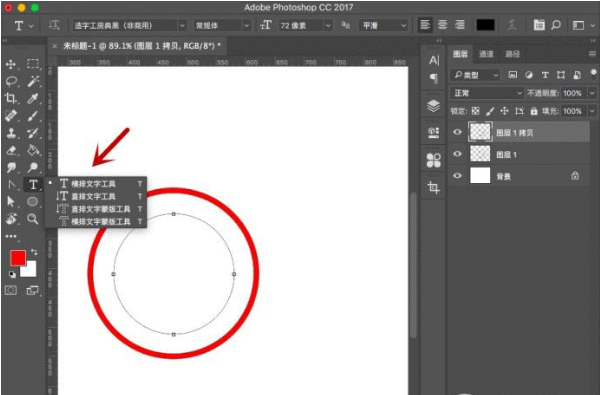Select the Rectangular Marquee tool
Image resolution: width=600 pixels, height=395 pixels.
33,64
